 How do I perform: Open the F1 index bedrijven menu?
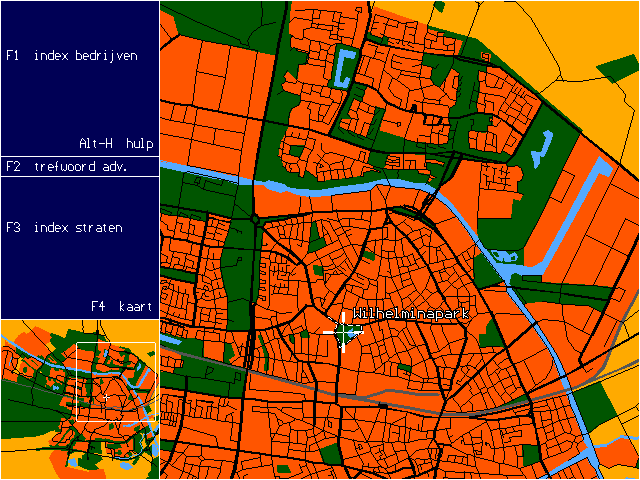(x=72, y=56)
